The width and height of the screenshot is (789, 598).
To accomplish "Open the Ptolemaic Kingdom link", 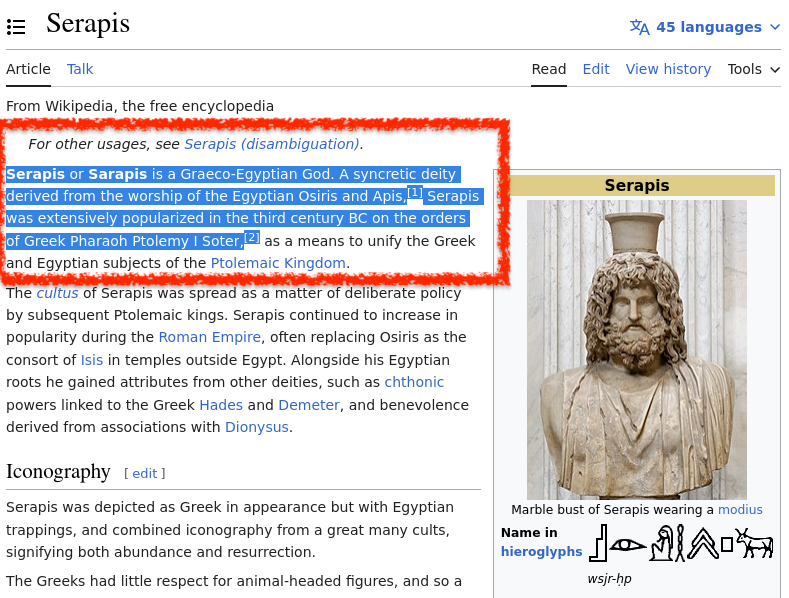I will point(278,263).
